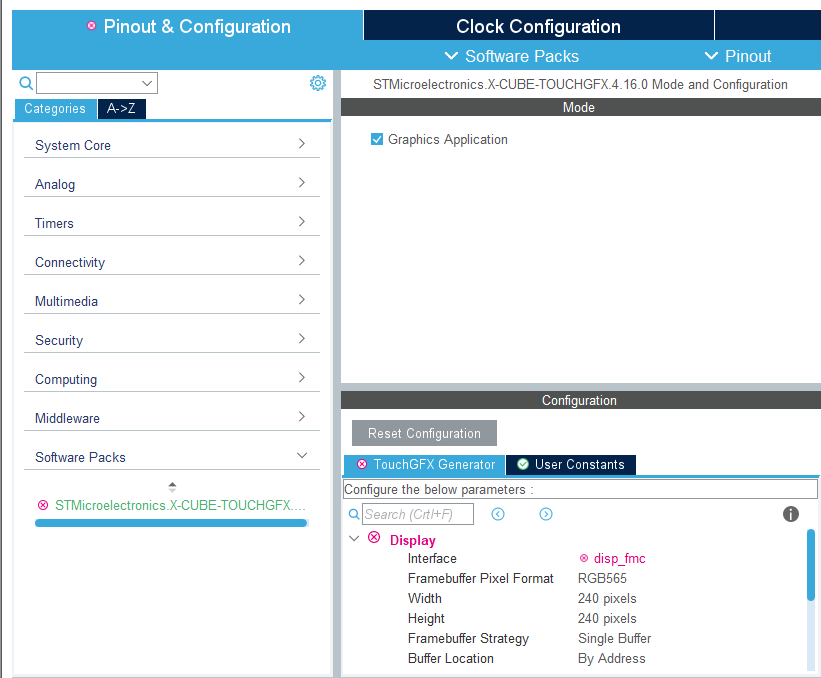Open the parameter info icon
Screen dimensions: 821x678
(x=791, y=514)
